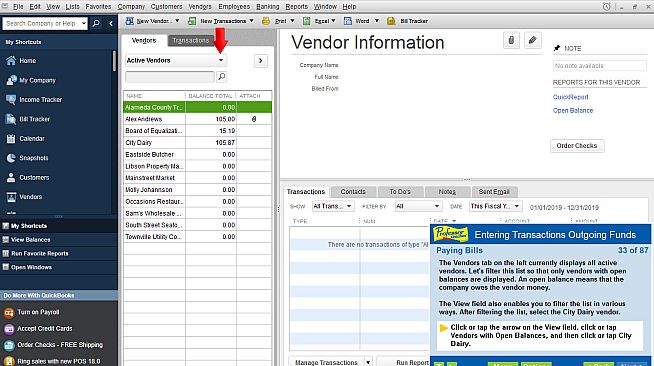Screen dimensions: 654x366
Task: Click the paperclip in Alex Andrews row
Action: 254,119
